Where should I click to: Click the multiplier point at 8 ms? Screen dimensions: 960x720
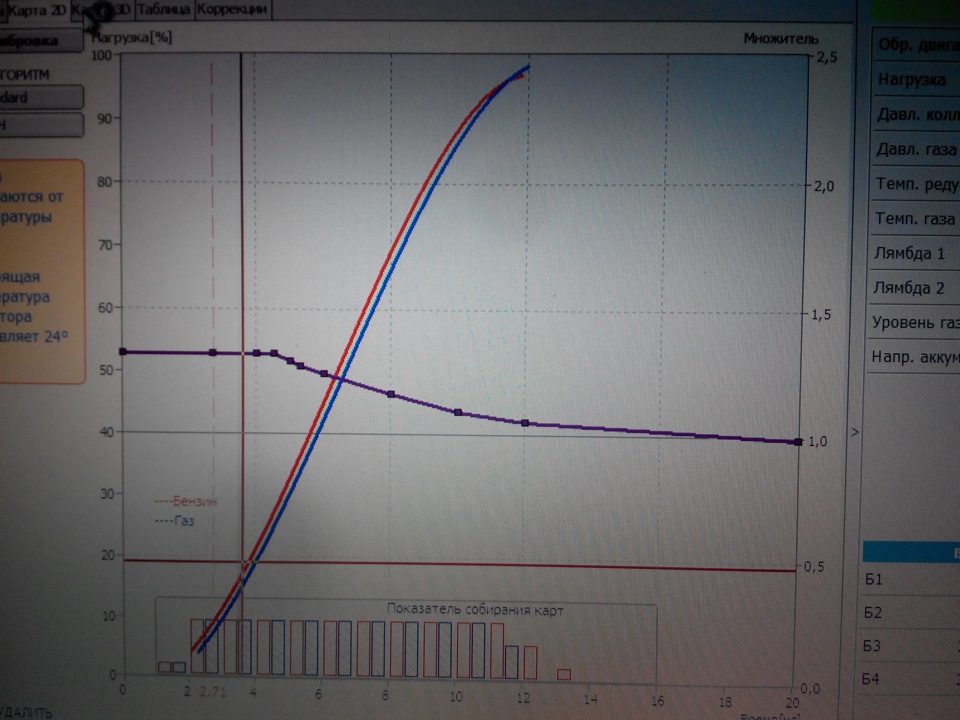tap(391, 394)
